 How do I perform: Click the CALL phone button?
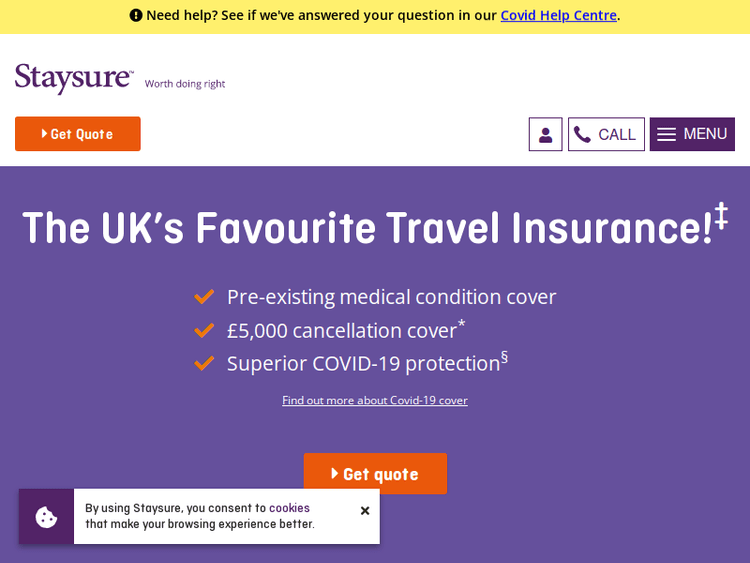606,135
